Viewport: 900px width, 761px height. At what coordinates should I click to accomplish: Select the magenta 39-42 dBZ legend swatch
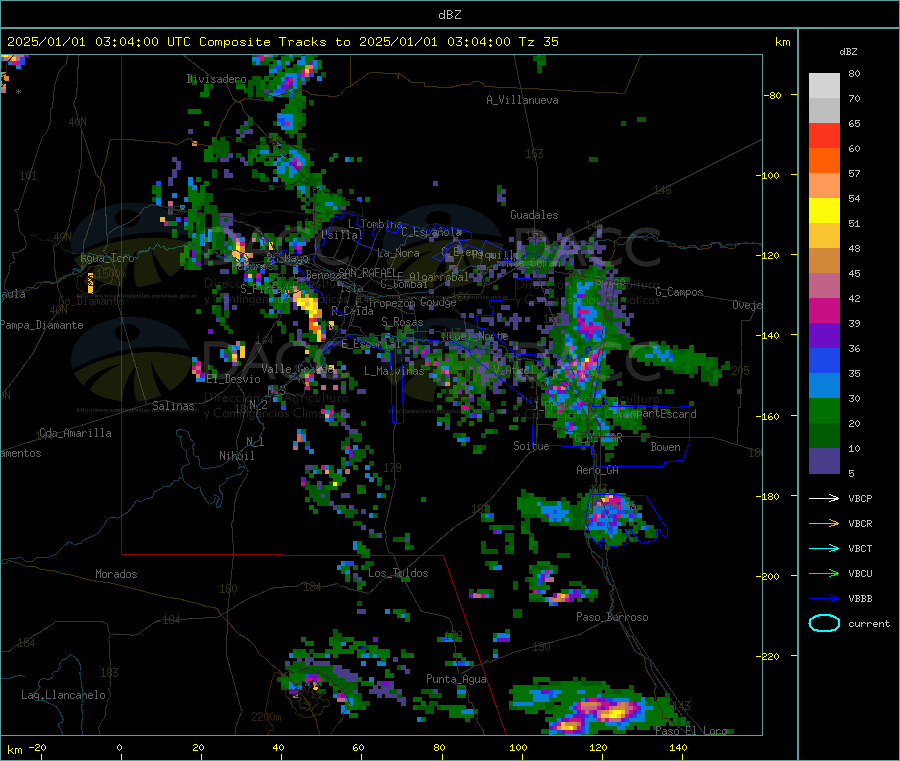(824, 310)
